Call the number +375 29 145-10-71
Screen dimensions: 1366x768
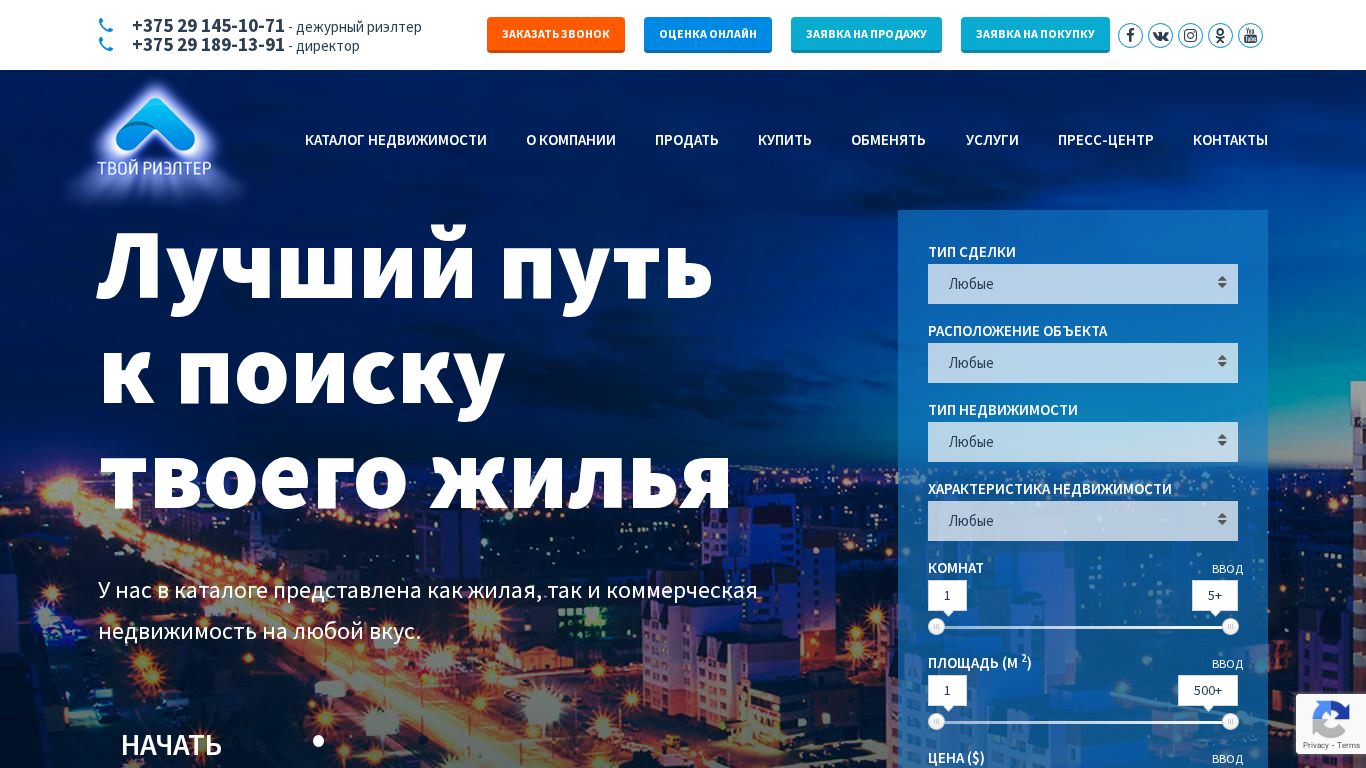point(208,26)
